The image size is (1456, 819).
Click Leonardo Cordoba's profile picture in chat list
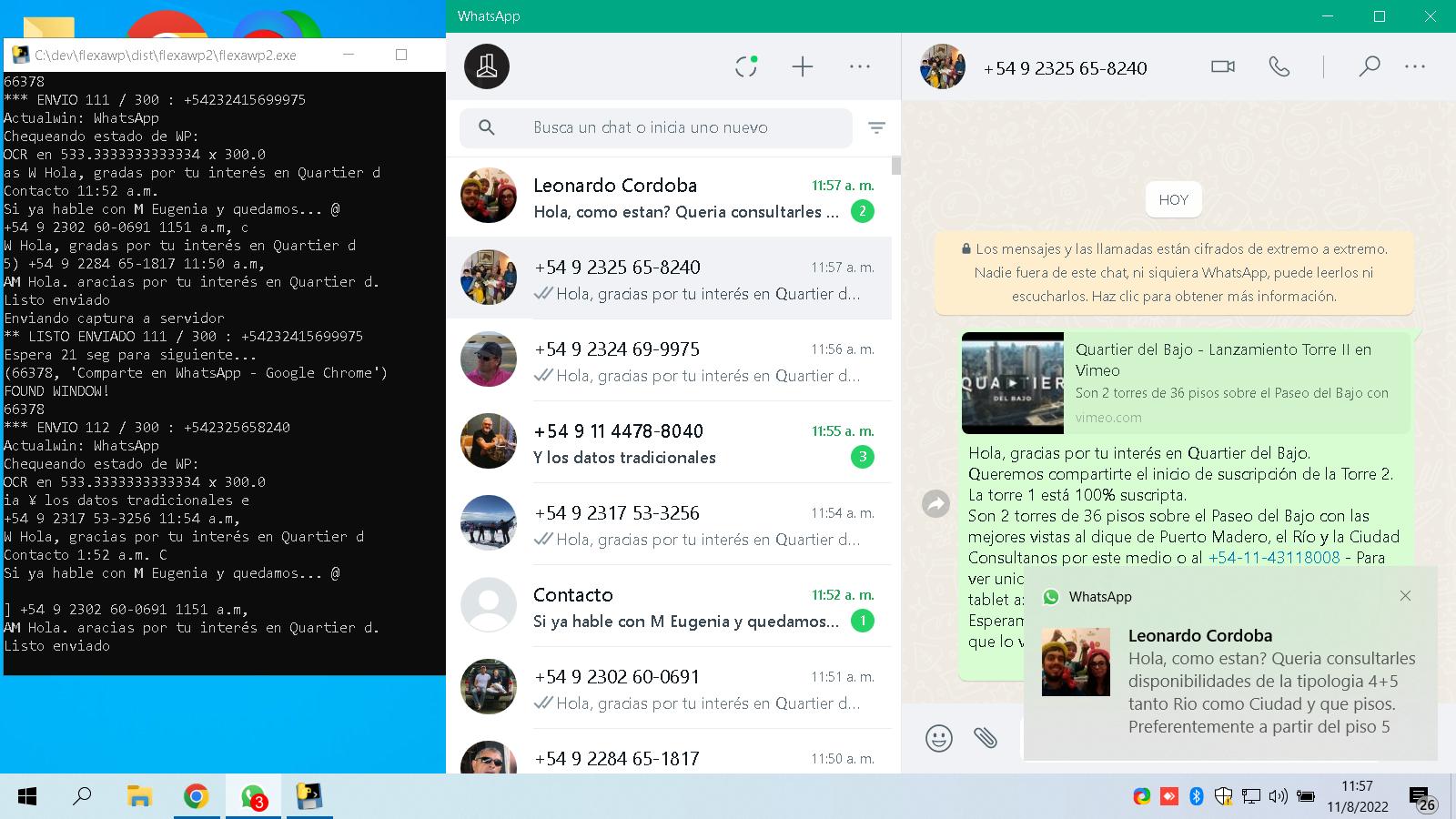pos(489,196)
